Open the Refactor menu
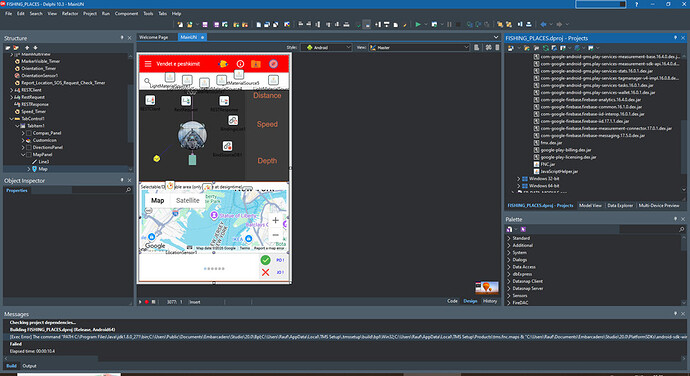 [x=70, y=14]
